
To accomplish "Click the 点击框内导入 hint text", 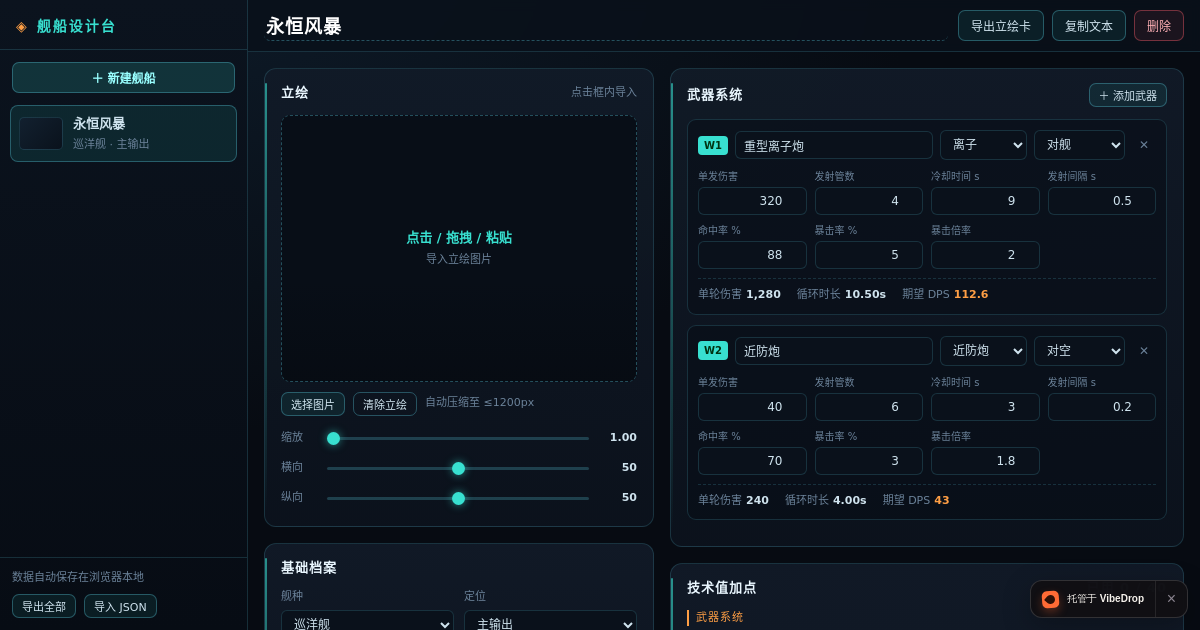I will coord(604,92).
